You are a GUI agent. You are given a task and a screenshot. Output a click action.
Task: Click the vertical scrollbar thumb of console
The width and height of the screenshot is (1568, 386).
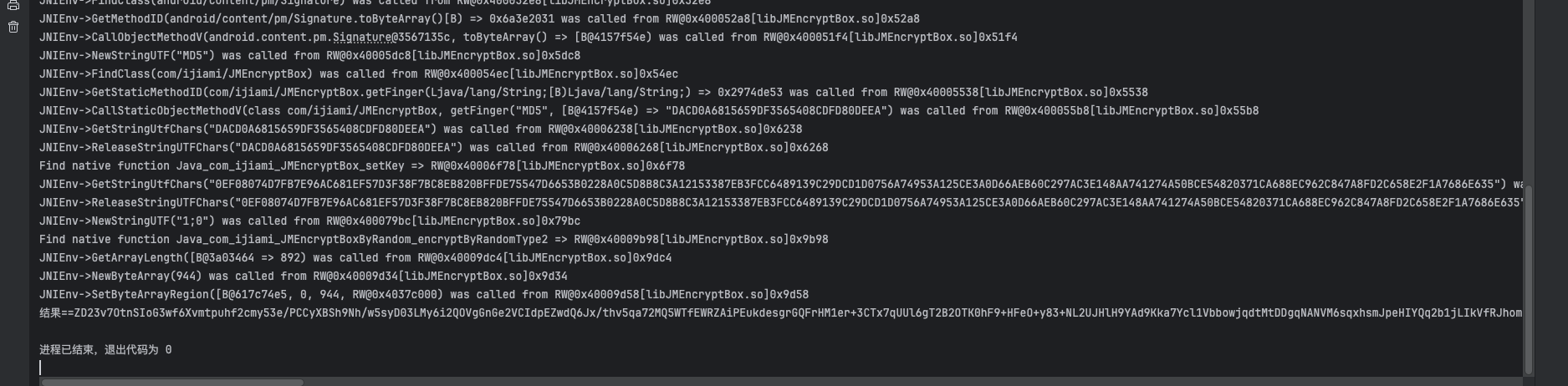pyautogui.click(x=1529, y=280)
